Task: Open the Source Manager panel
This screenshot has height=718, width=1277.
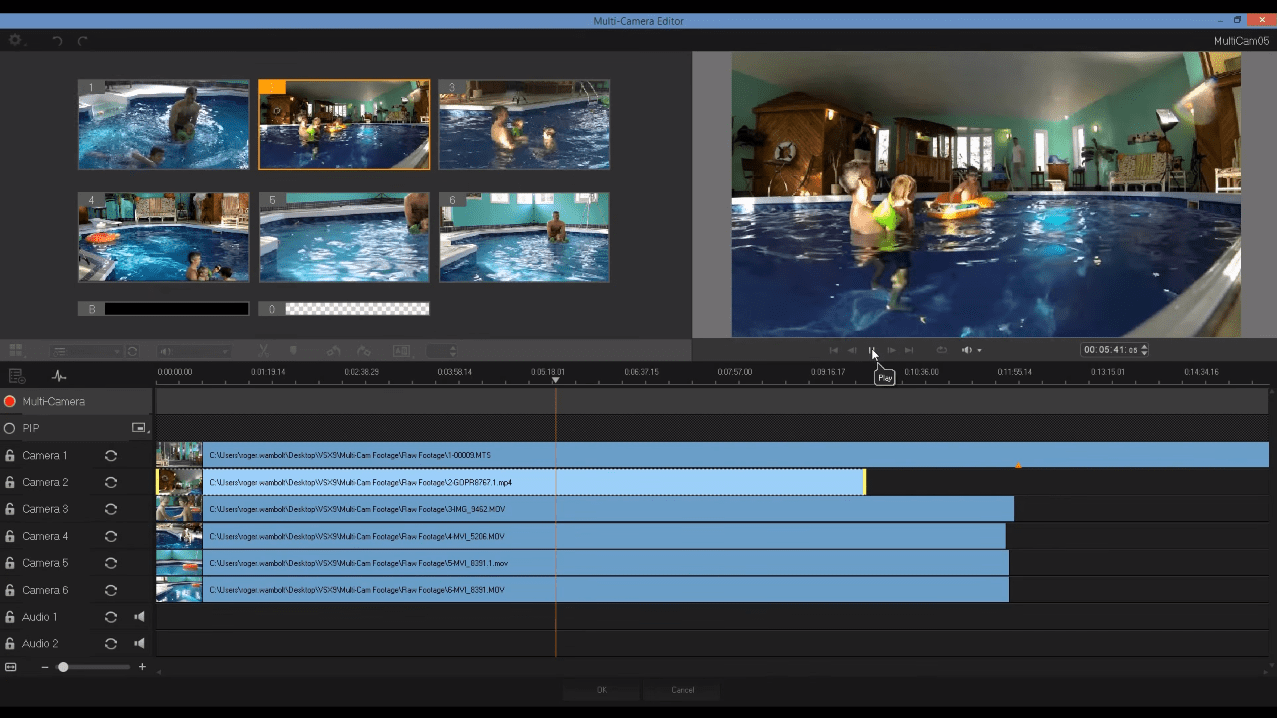Action: tap(16, 375)
